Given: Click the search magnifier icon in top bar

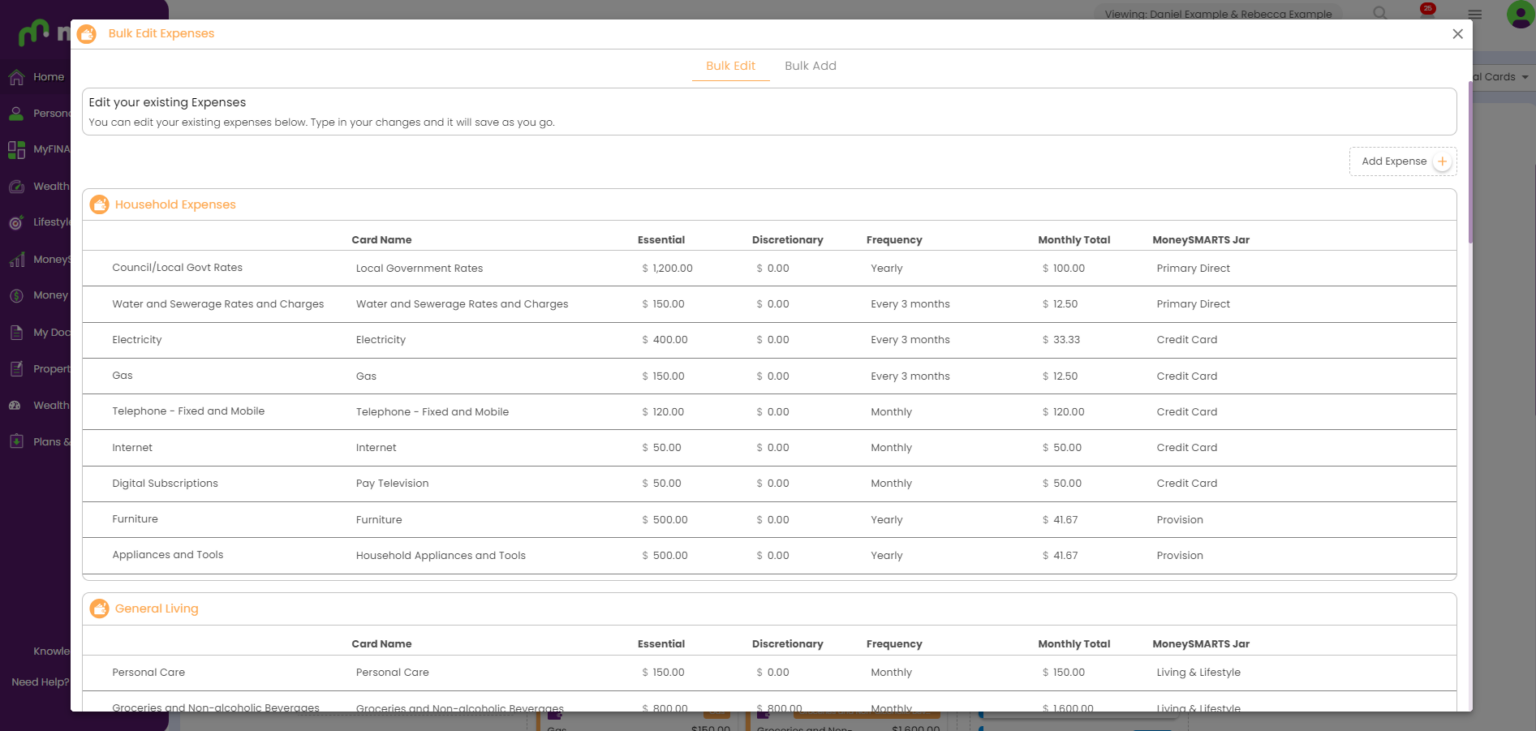Looking at the screenshot, I should click(1380, 13).
